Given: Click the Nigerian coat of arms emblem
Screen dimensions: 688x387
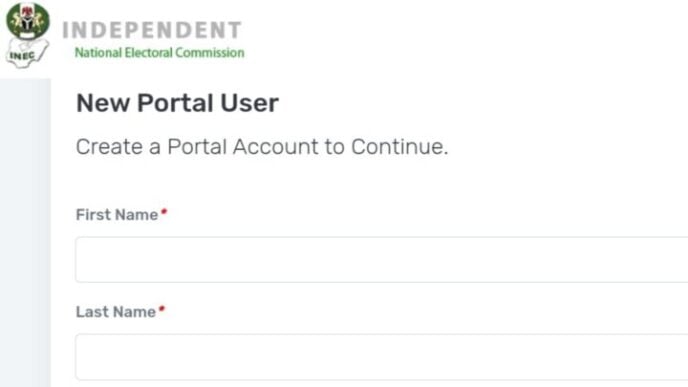Looking at the screenshot, I should click(x=28, y=20).
